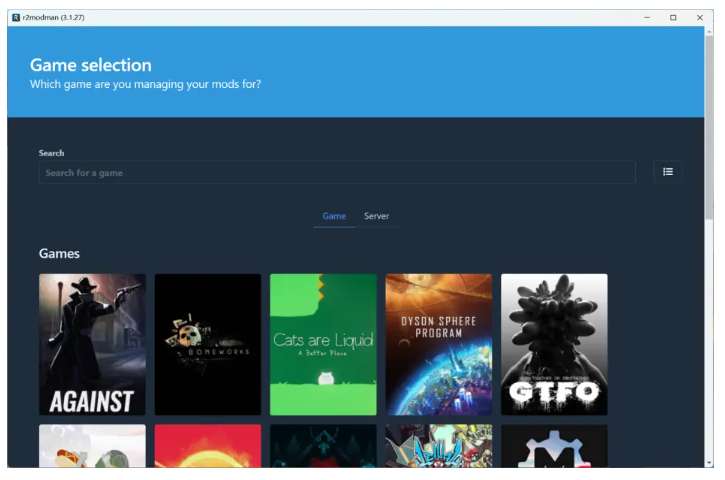
Task: Select the Game tab
Action: pyautogui.click(x=334, y=216)
